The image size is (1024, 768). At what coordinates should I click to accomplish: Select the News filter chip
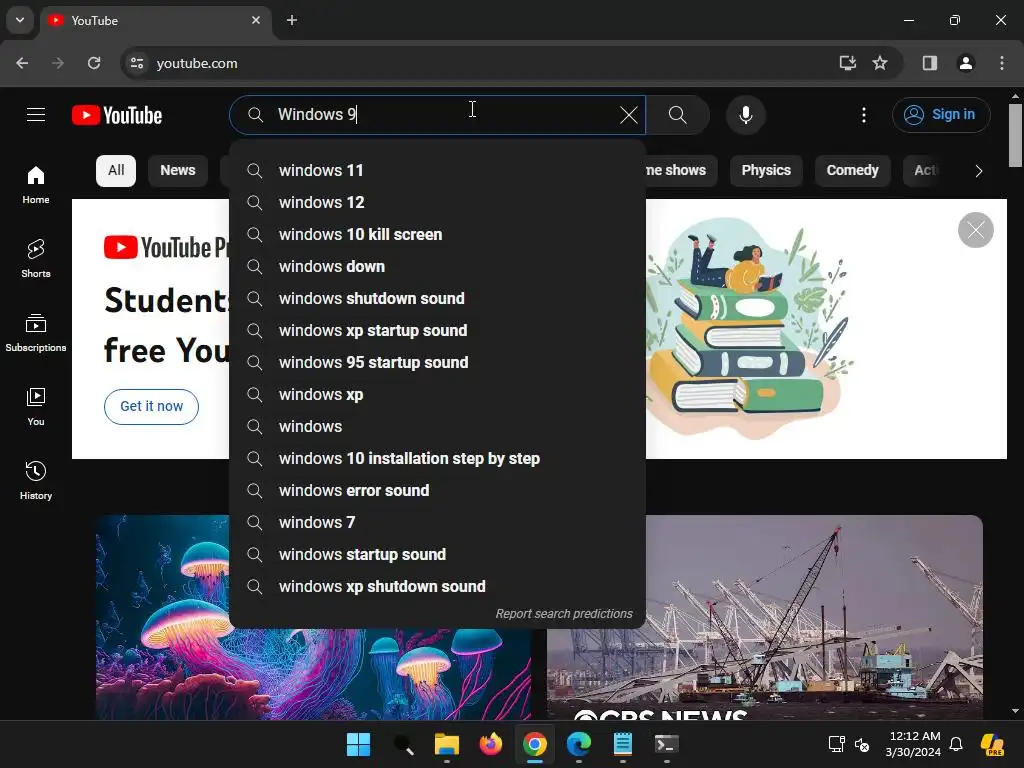click(x=178, y=170)
